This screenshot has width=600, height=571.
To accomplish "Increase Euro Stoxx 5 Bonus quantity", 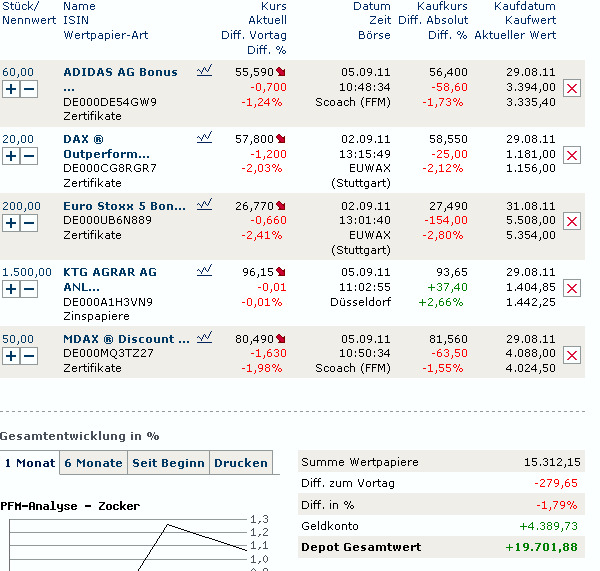I will [x=11, y=222].
